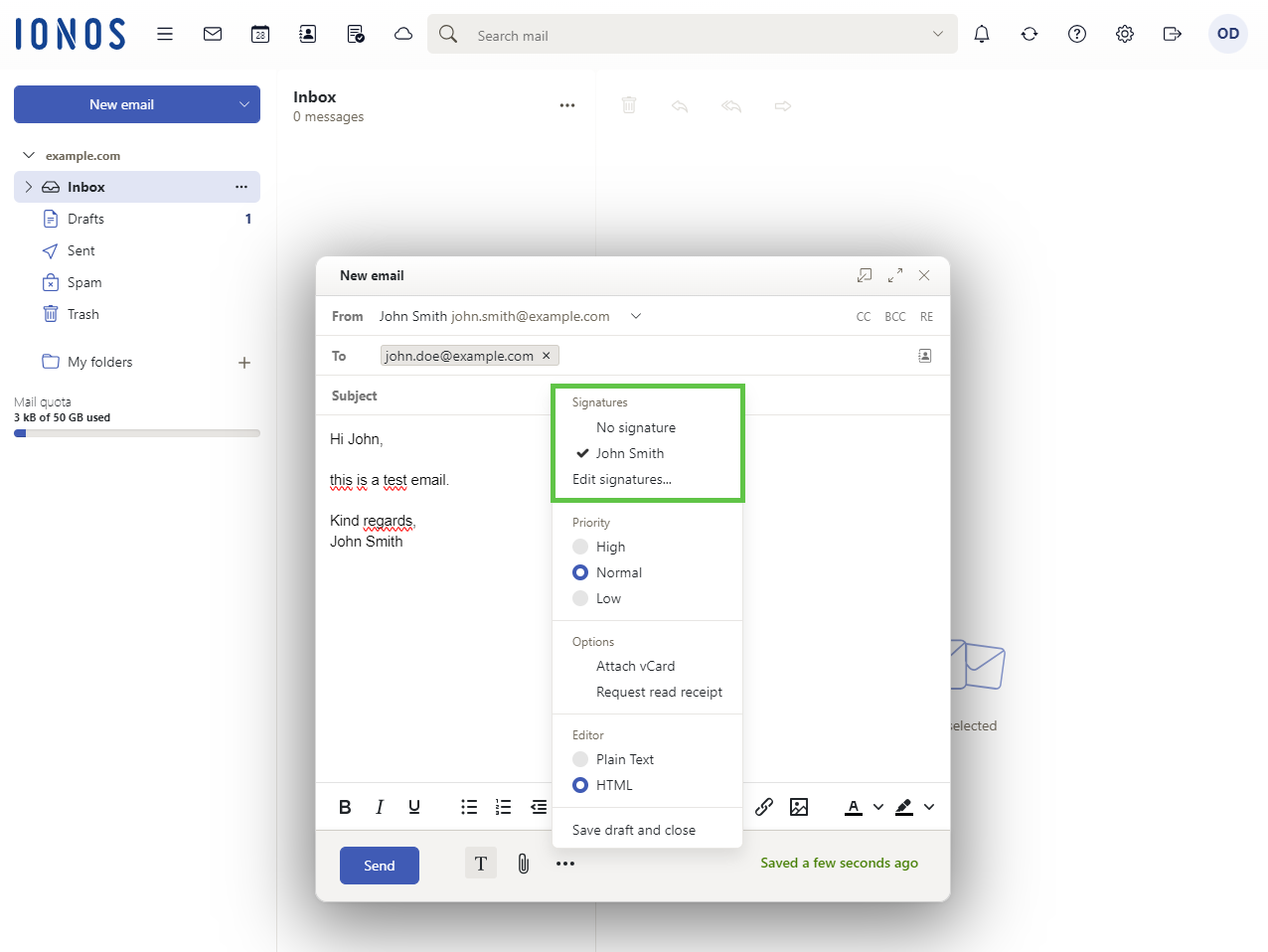Choose No signature from menu
The height and width of the screenshot is (952, 1268).
coord(636,427)
